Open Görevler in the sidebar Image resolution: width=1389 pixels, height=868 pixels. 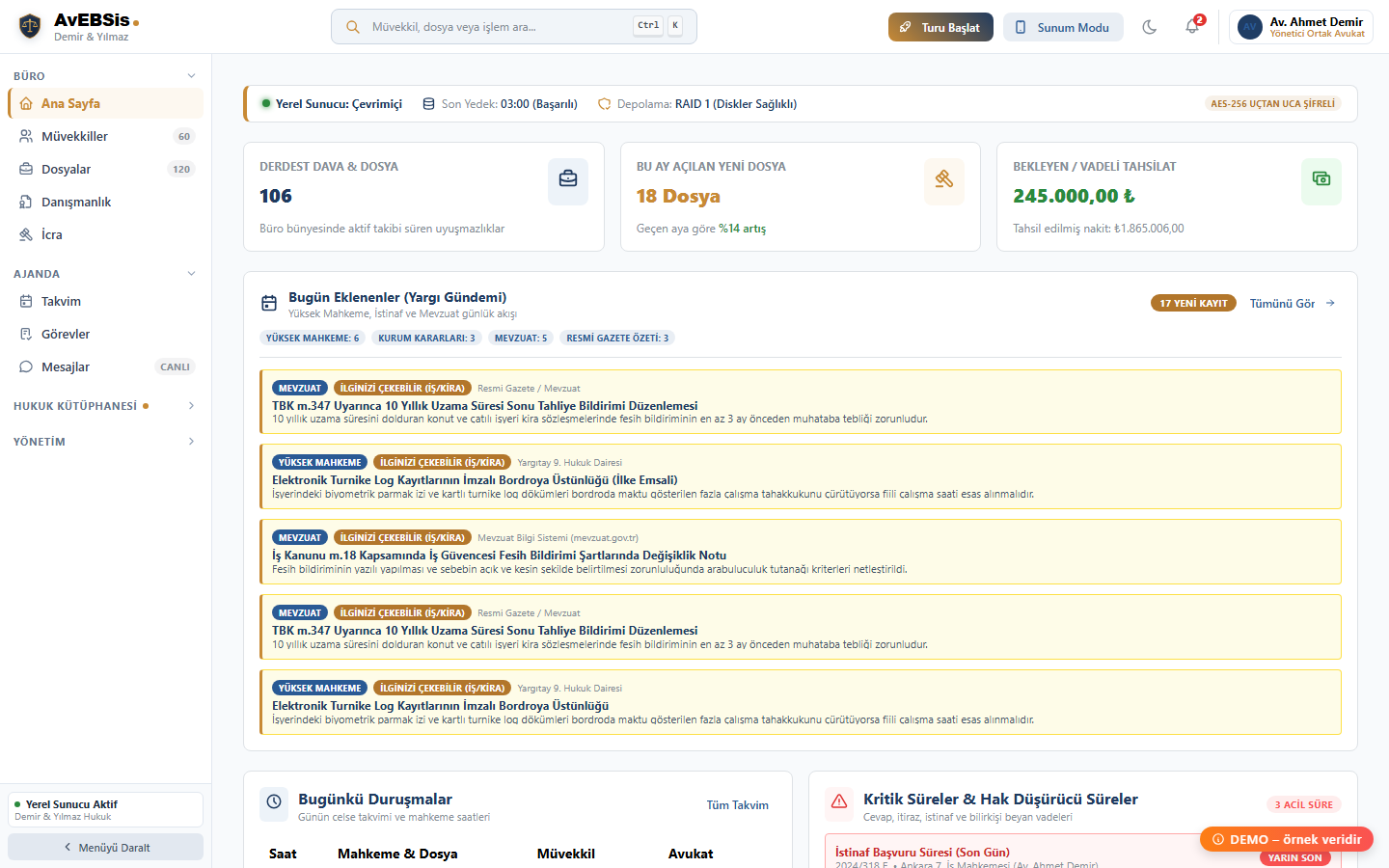[x=105, y=334]
